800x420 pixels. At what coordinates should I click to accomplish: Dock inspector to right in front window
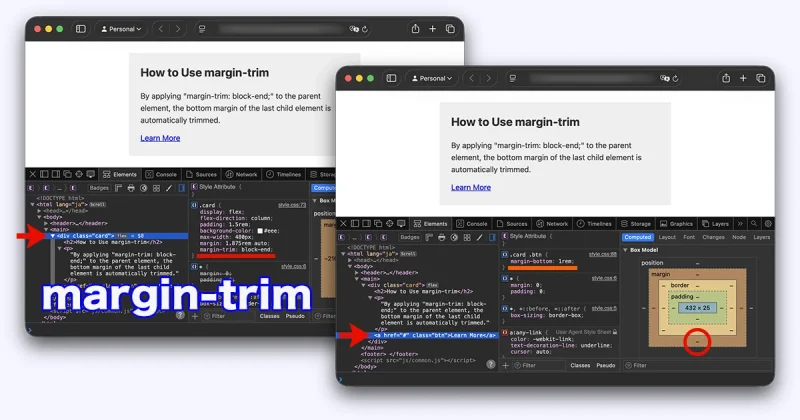click(366, 224)
